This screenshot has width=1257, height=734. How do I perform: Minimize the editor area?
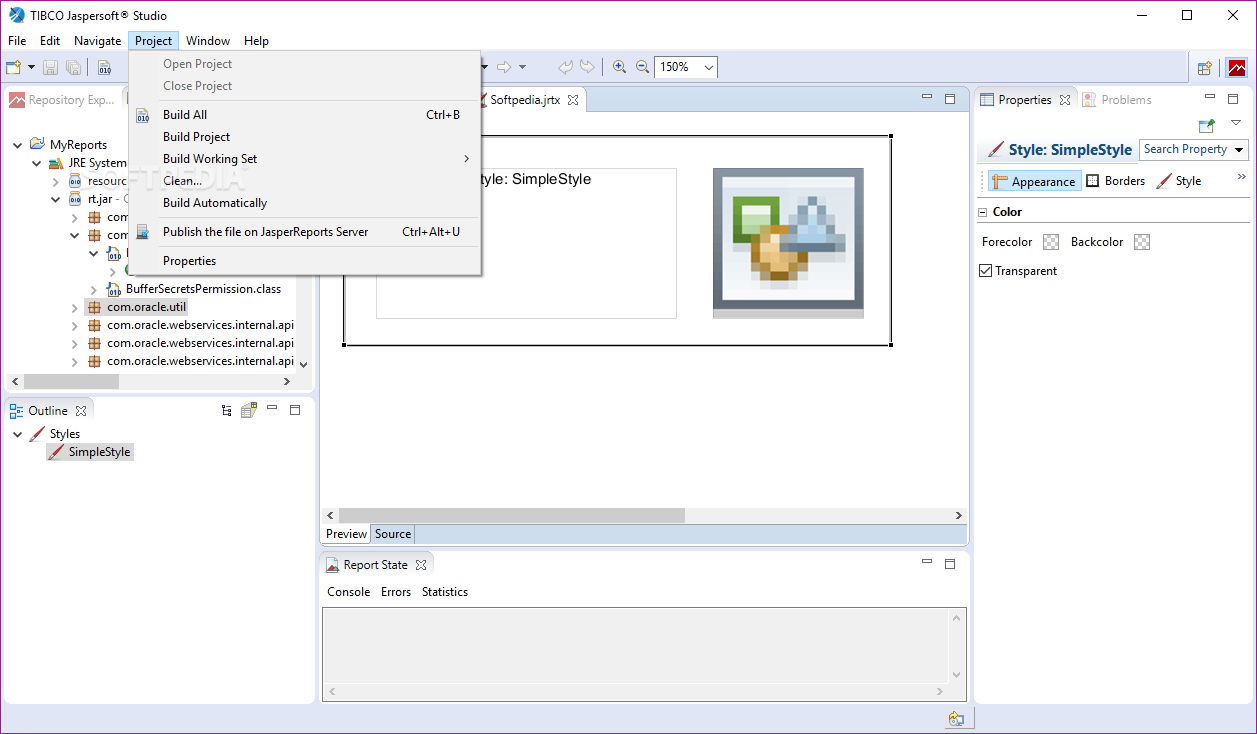927,98
